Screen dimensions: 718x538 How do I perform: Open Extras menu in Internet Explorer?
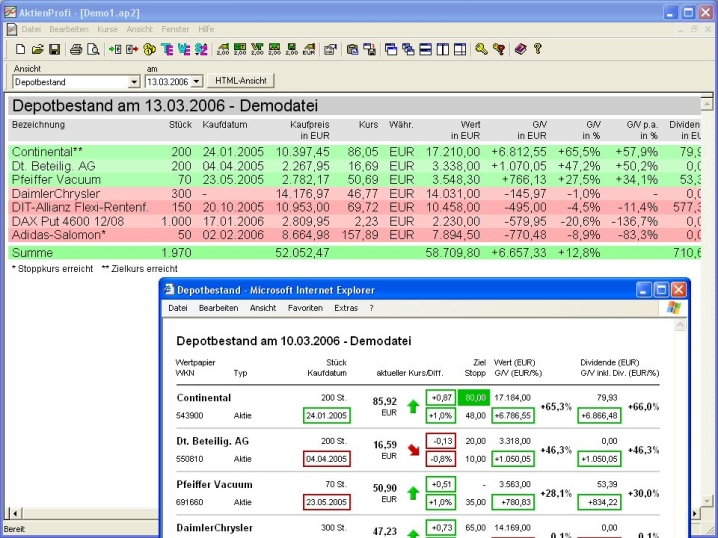pos(346,308)
